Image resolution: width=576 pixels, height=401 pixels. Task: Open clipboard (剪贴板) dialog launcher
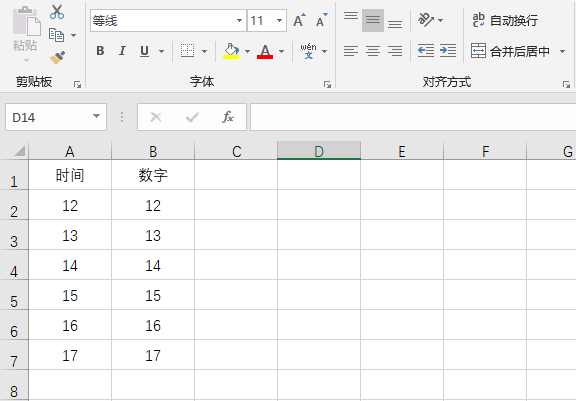(77, 84)
